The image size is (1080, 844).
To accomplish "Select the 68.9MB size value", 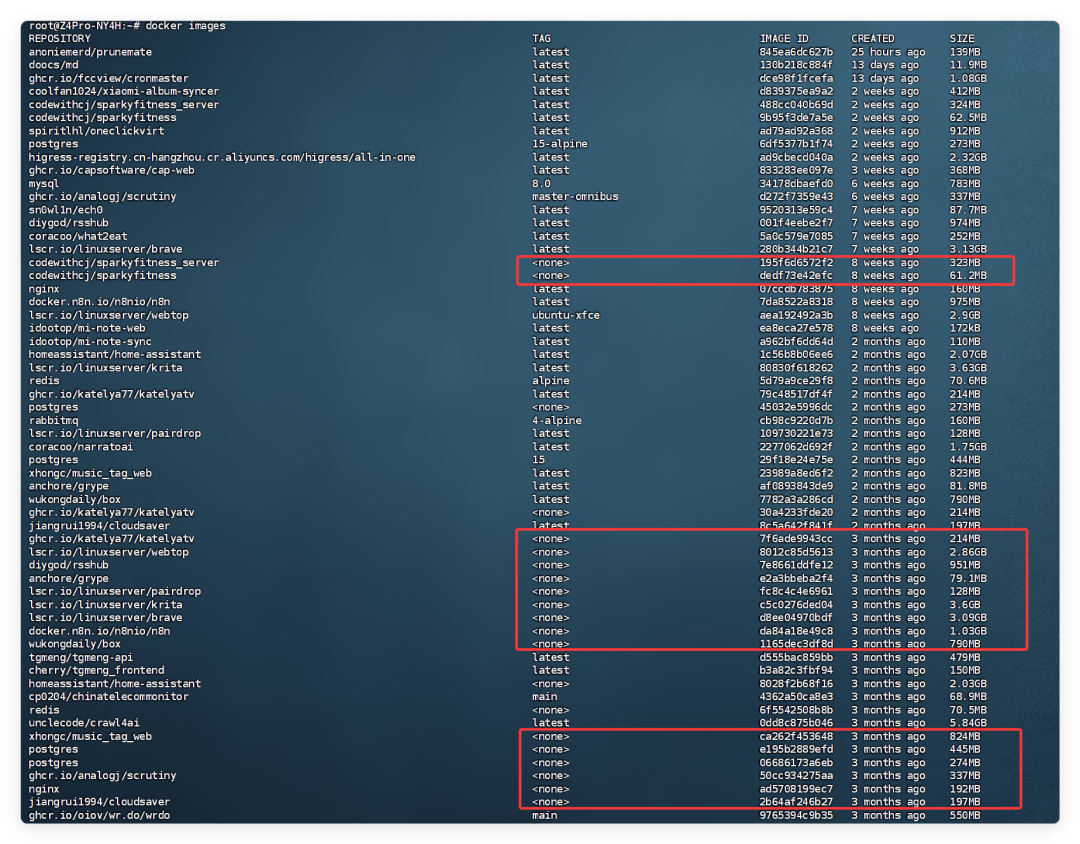I will click(x=968, y=697).
